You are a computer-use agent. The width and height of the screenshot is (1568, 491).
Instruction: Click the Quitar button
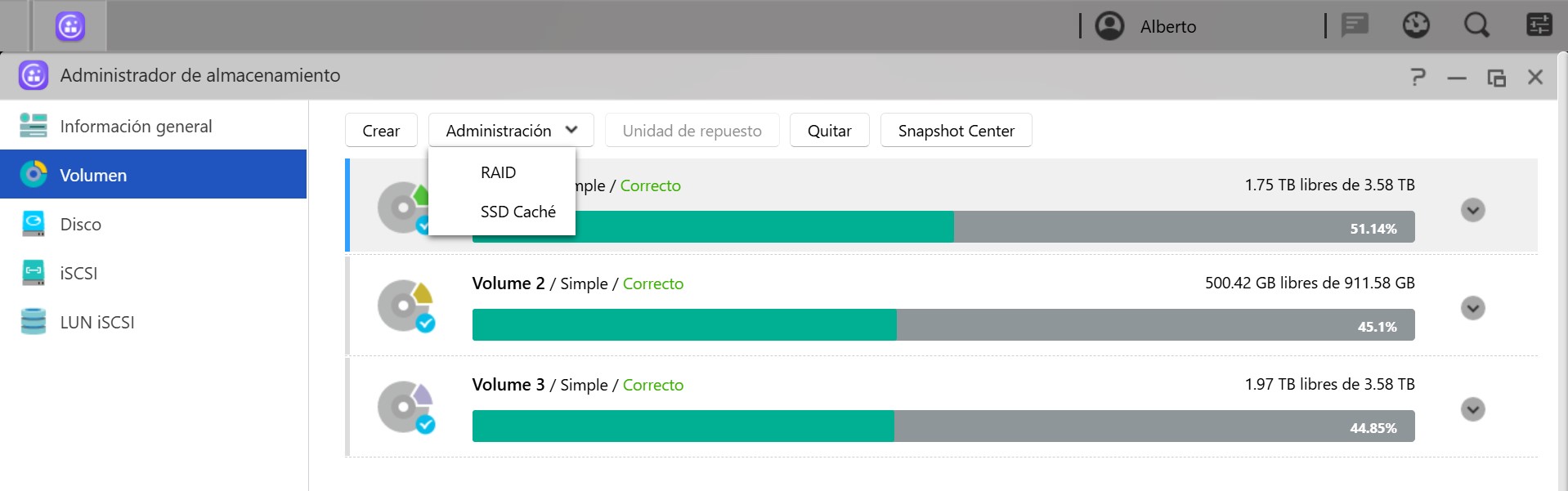click(x=829, y=131)
